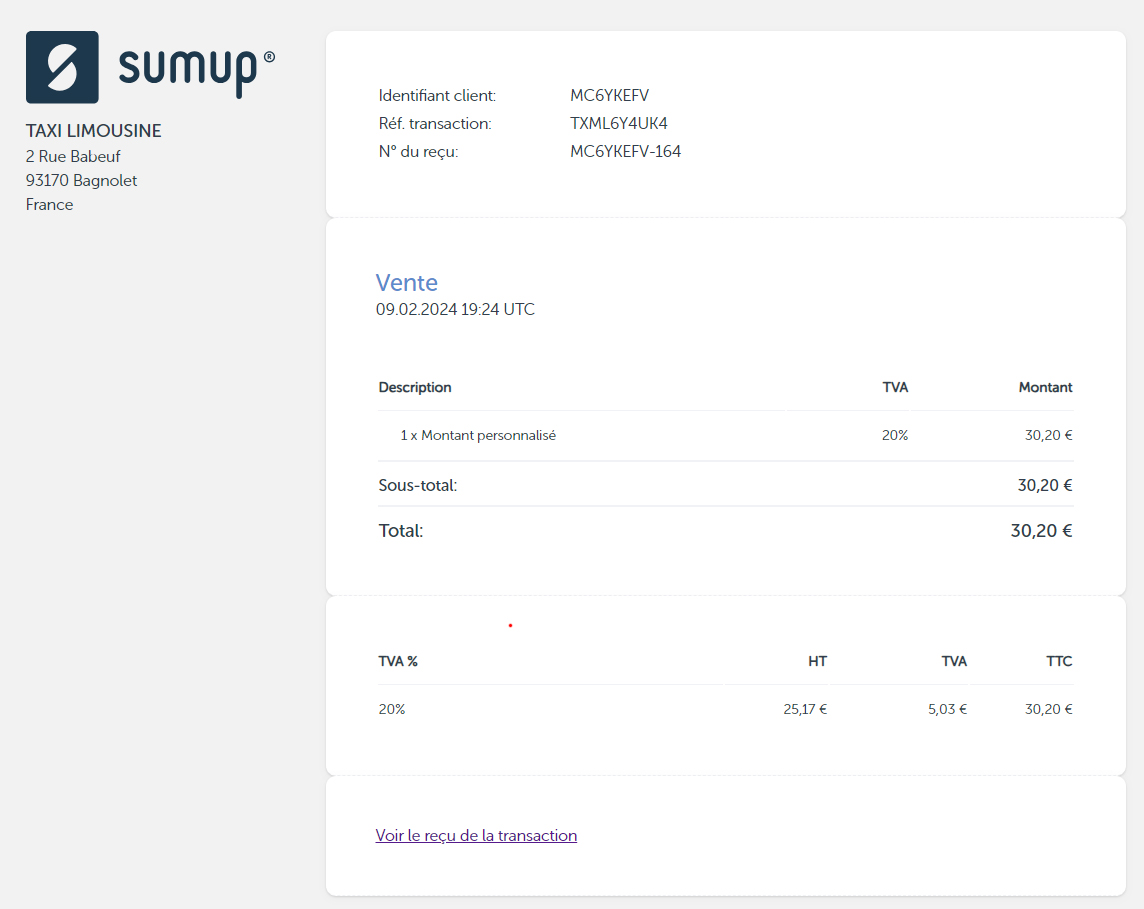Select the merchant name TAXI LIMOUSINE
Screen dimensions: 1144x909
click(93, 131)
